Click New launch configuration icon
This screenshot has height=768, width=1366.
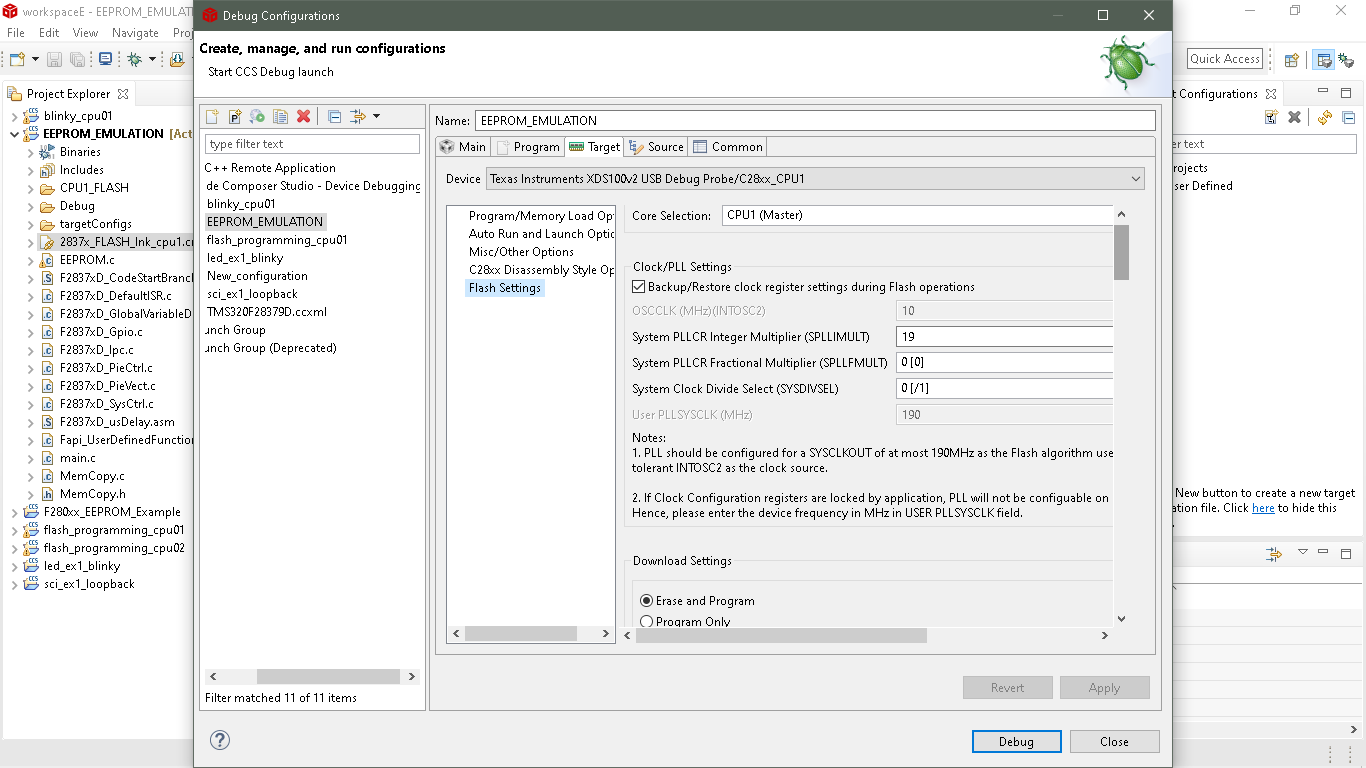coord(212,117)
